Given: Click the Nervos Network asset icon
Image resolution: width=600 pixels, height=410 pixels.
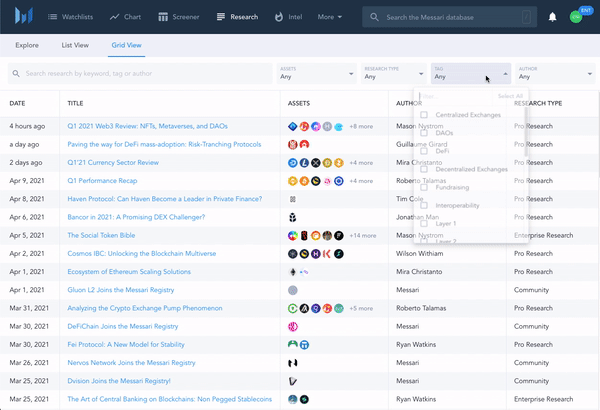Looking at the screenshot, I should click(x=293, y=363).
